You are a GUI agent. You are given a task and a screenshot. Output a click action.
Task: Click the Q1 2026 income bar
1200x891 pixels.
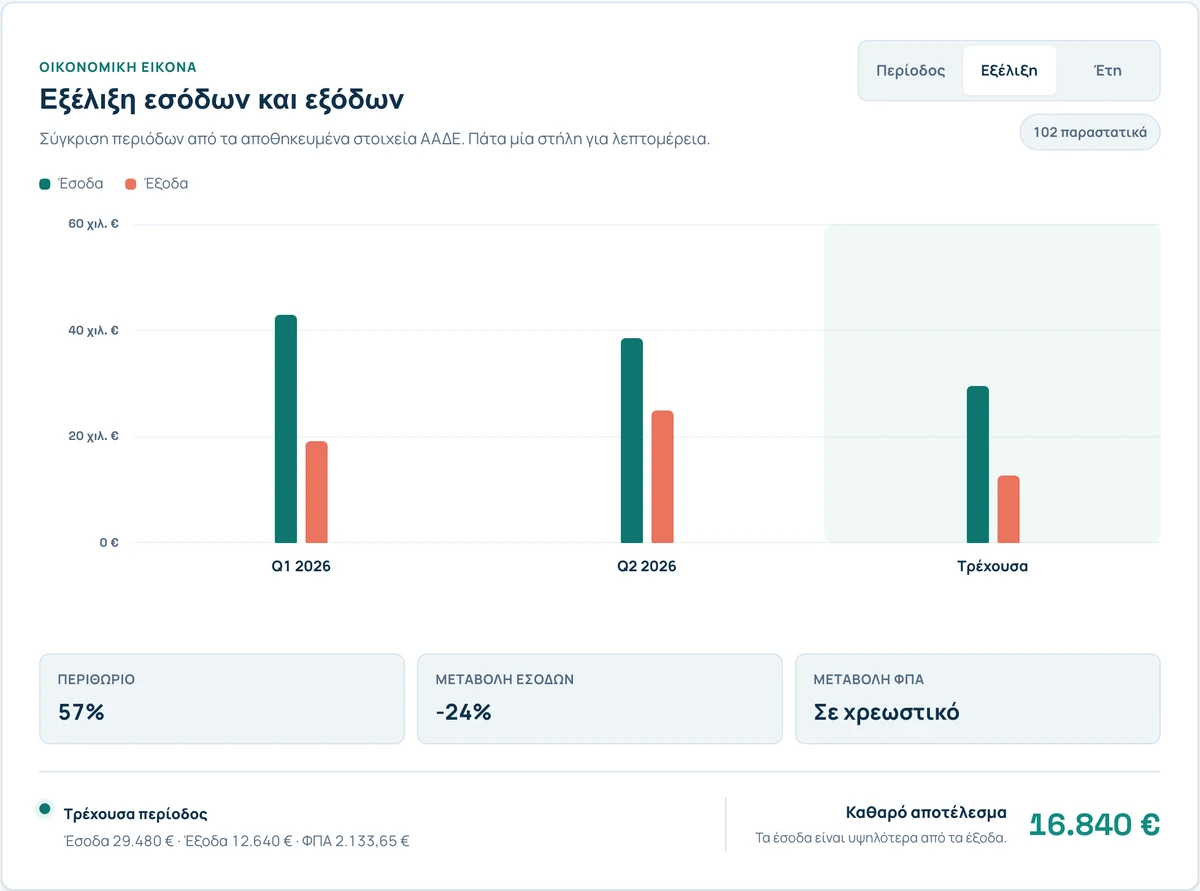pos(286,429)
